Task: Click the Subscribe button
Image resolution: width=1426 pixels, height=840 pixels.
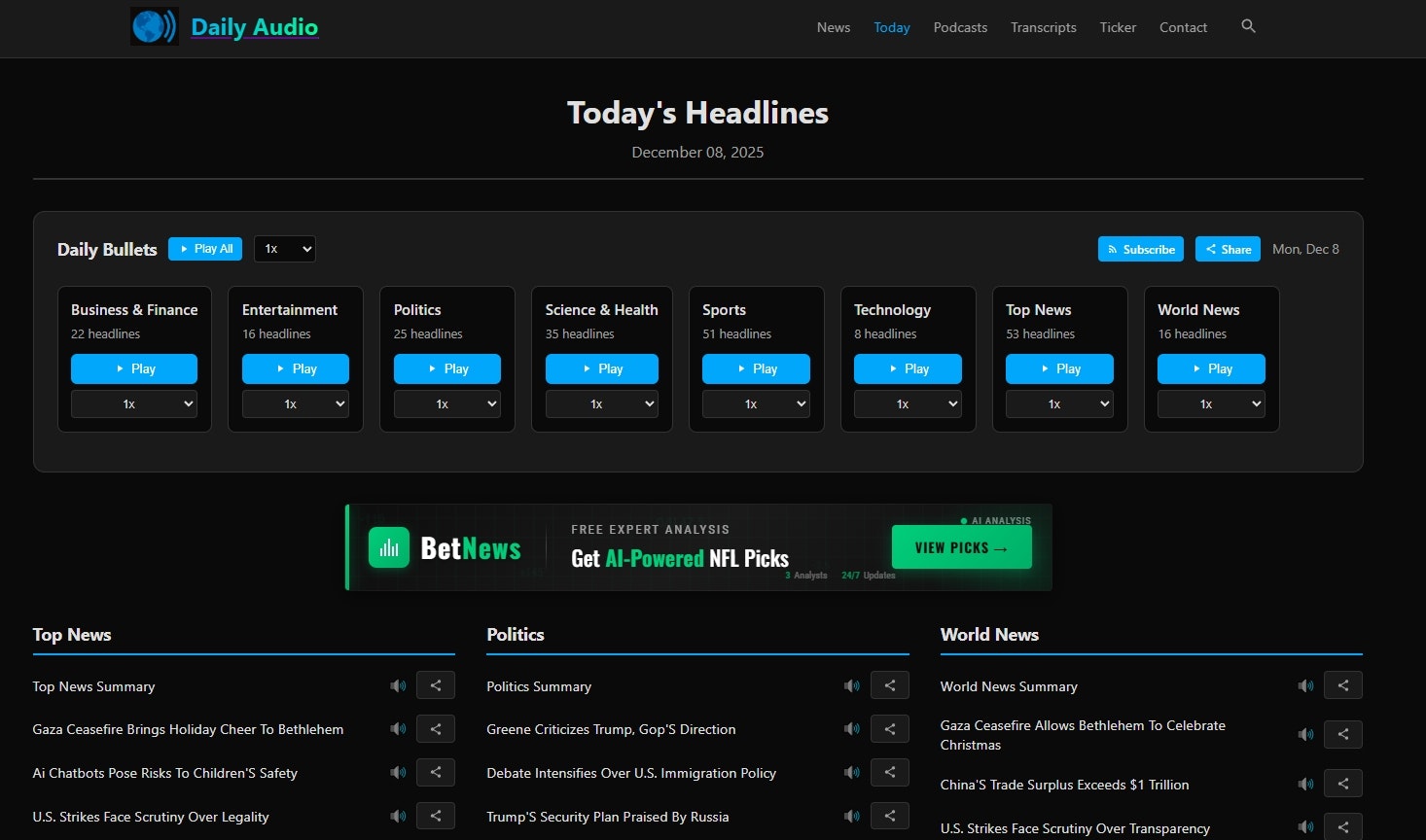Action: pyautogui.click(x=1140, y=249)
